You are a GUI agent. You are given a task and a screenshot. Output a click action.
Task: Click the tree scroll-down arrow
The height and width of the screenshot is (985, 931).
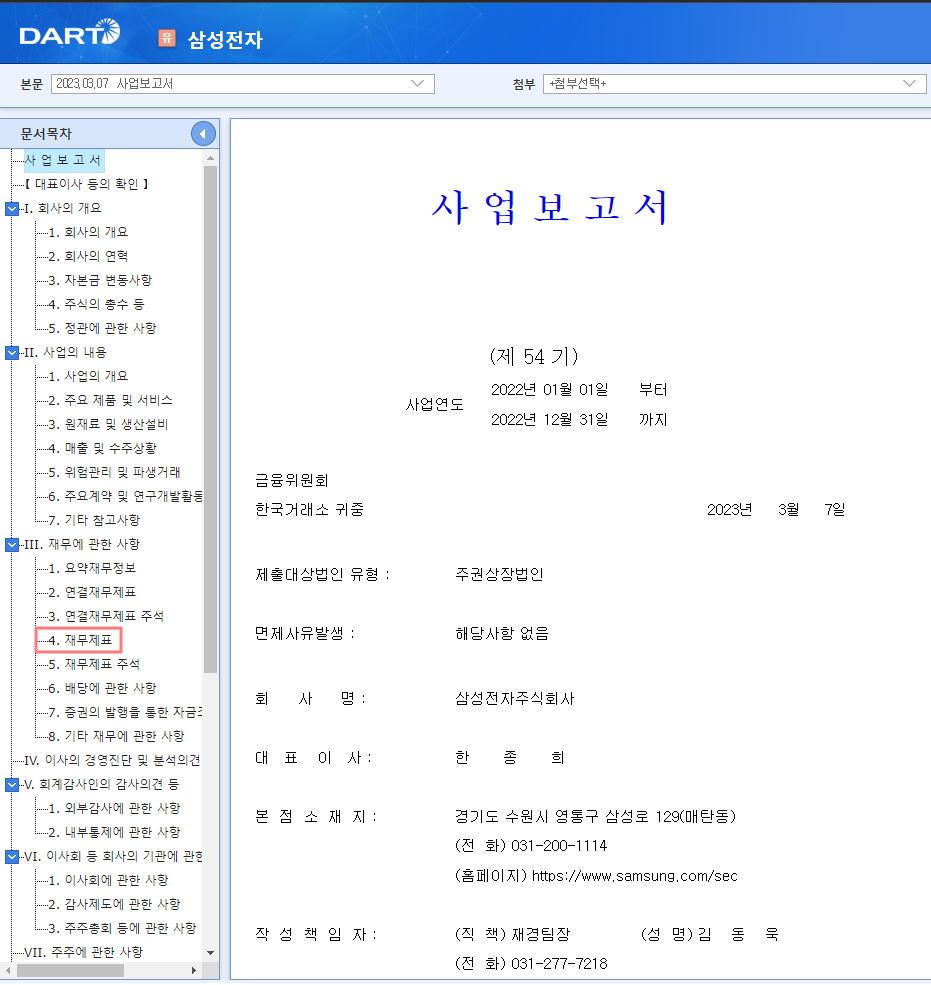pos(210,953)
